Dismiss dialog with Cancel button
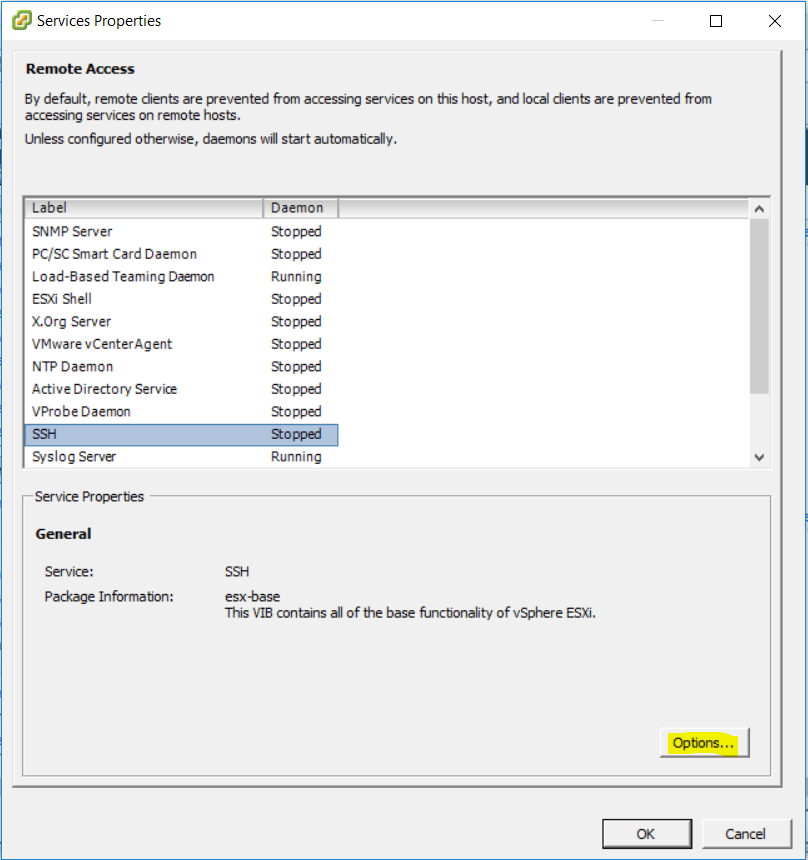The height and width of the screenshot is (860, 808). [x=747, y=834]
